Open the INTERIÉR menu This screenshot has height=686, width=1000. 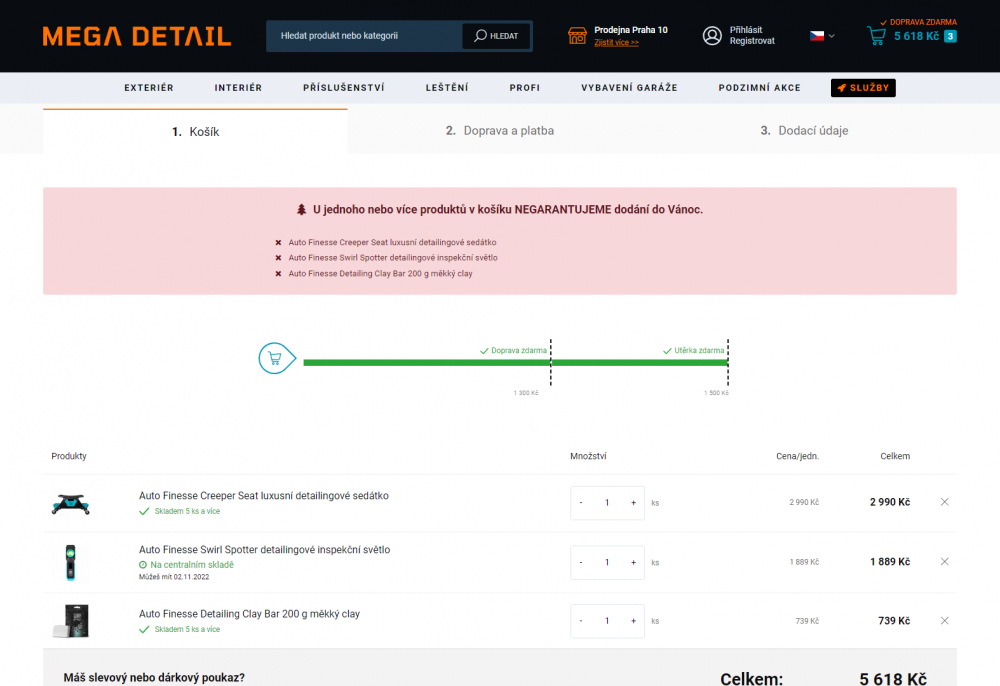[238, 88]
